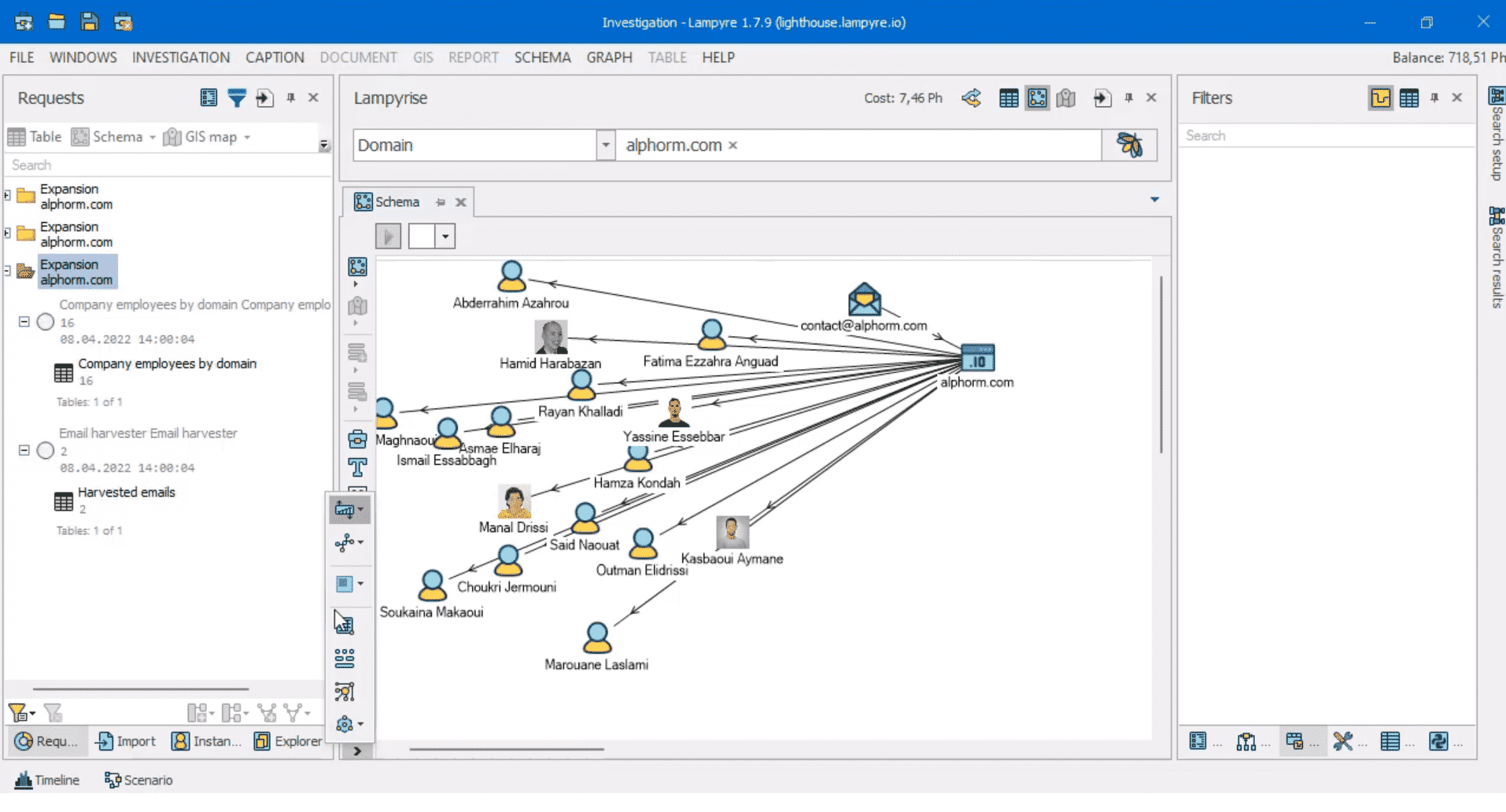Click the new investigation icon in title bar
This screenshot has width=1506, height=812.
[x=24, y=22]
